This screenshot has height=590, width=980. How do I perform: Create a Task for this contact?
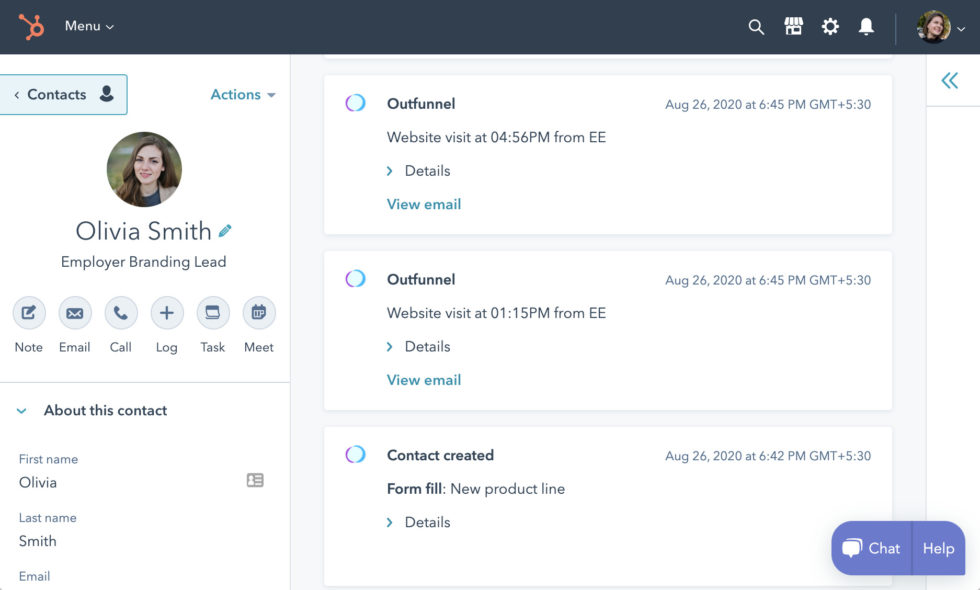coord(212,313)
